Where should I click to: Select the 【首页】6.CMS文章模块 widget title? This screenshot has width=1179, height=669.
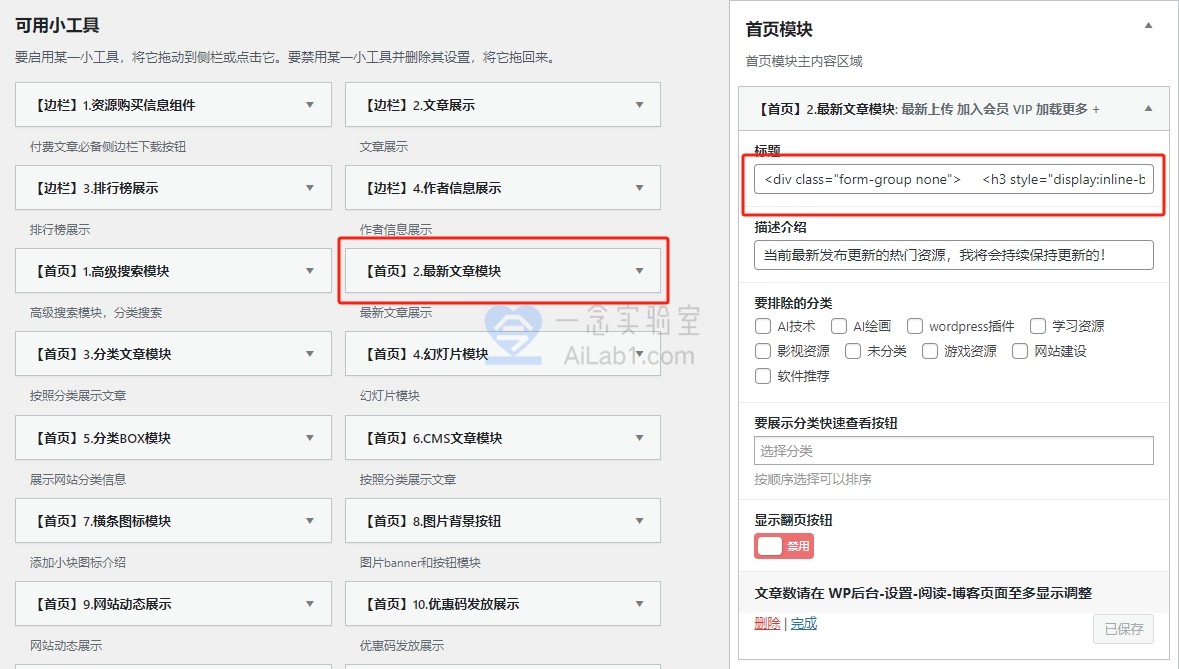pos(431,438)
